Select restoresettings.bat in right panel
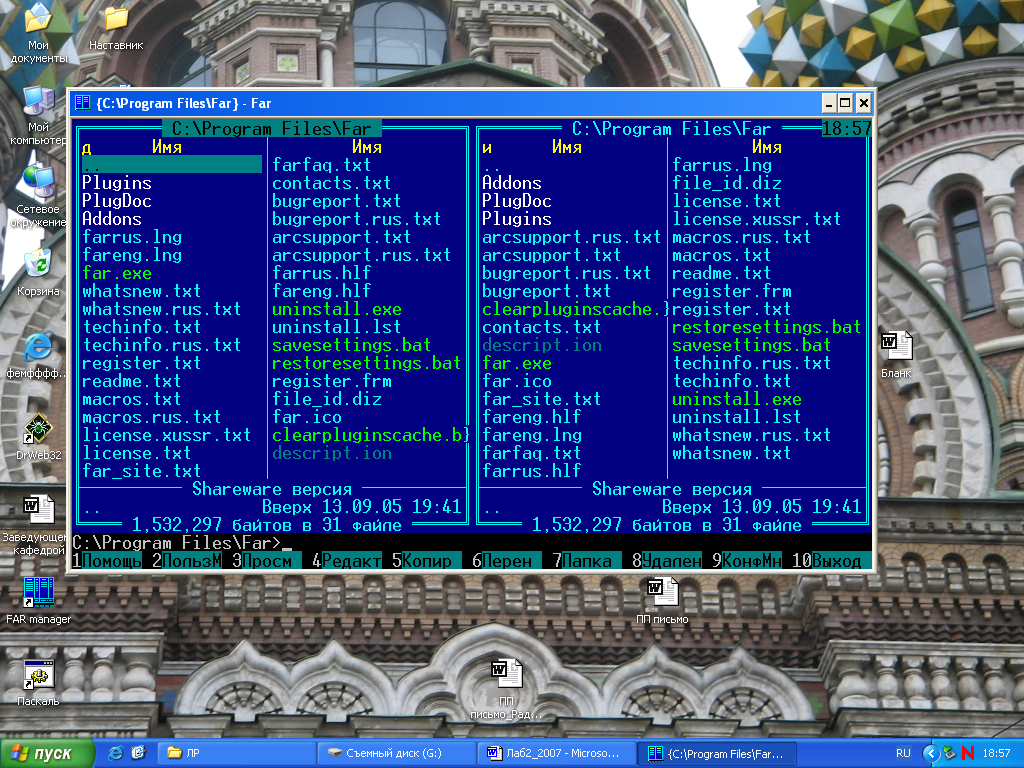Image resolution: width=1024 pixels, height=768 pixels. (x=767, y=327)
